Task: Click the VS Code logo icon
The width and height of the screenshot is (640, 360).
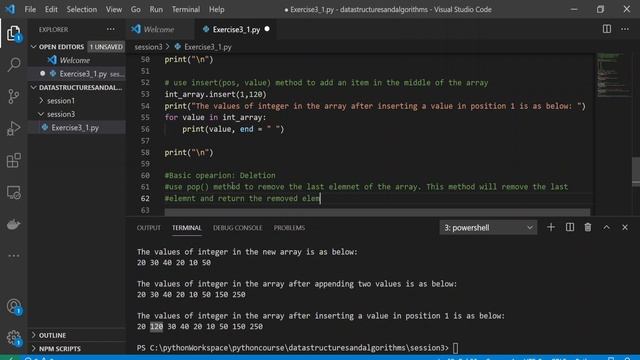Action: pyautogui.click(x=10, y=9)
